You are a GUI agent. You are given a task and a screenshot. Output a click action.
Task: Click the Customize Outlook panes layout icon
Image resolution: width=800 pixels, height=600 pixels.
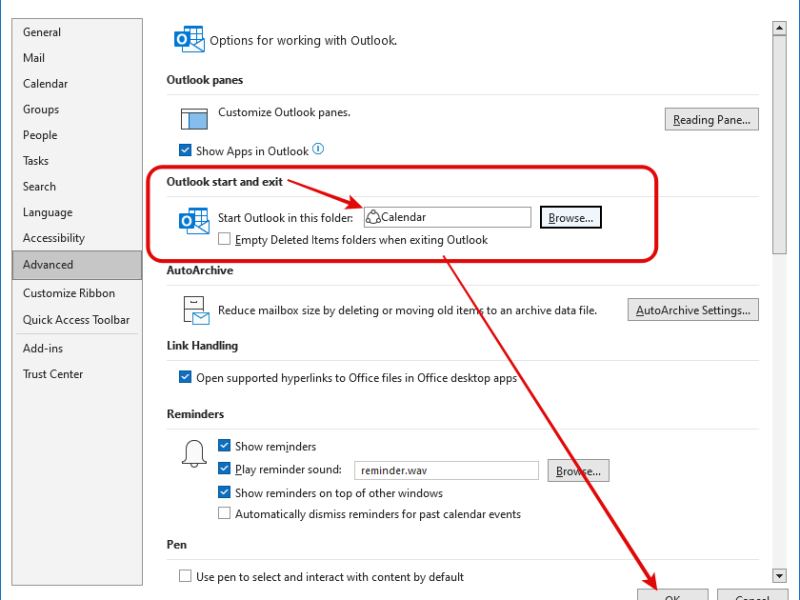(x=194, y=118)
